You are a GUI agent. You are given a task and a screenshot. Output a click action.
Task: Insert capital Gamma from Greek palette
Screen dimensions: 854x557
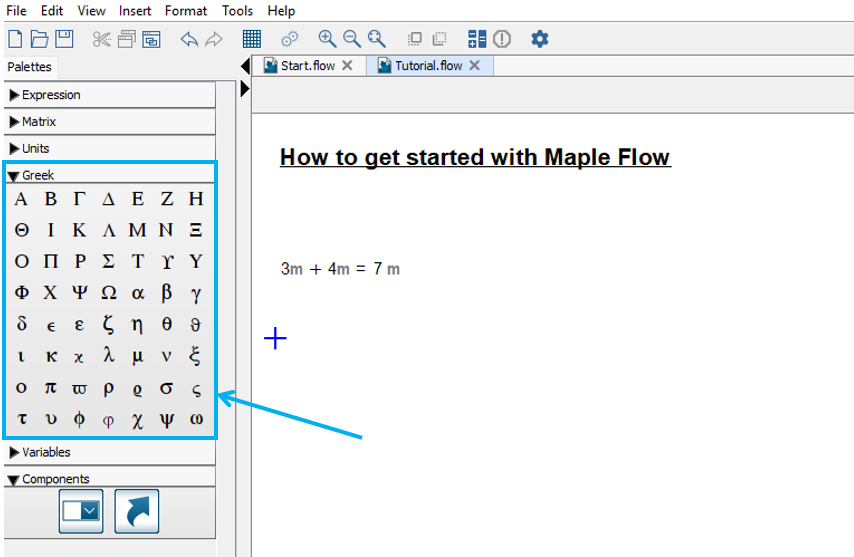coord(80,199)
